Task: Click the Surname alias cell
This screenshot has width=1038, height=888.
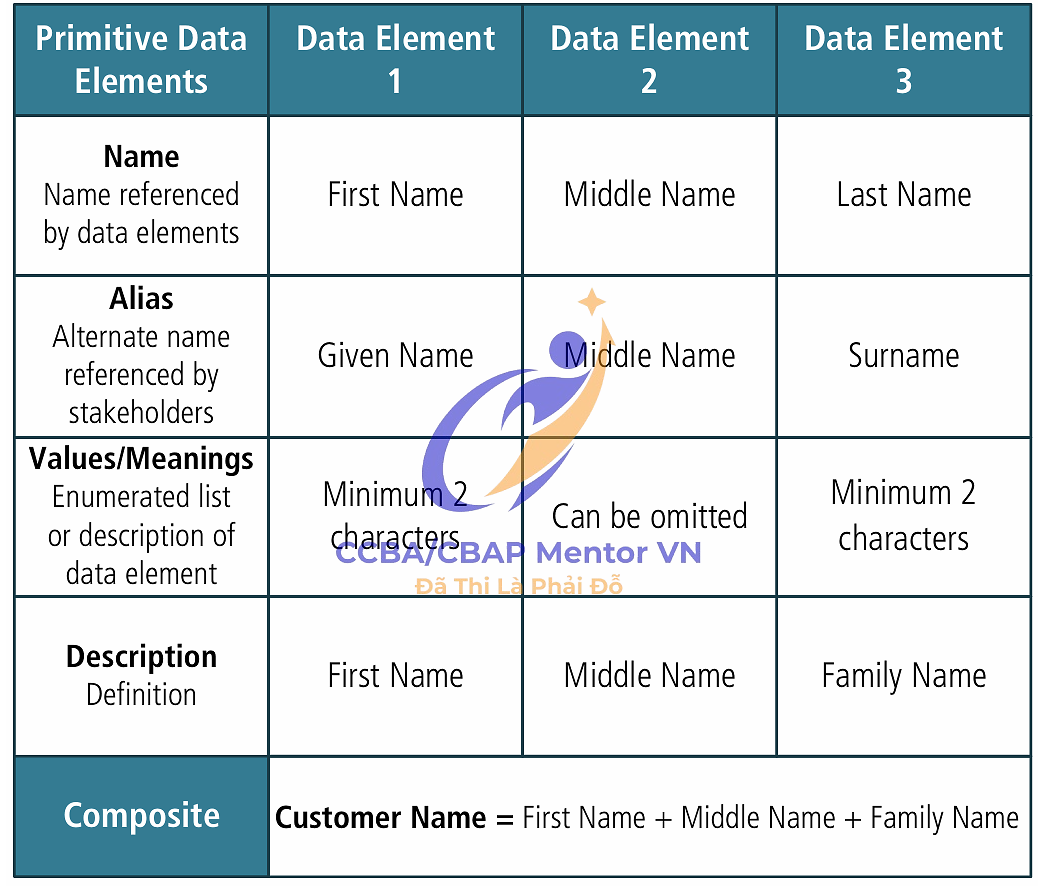Action: [903, 355]
